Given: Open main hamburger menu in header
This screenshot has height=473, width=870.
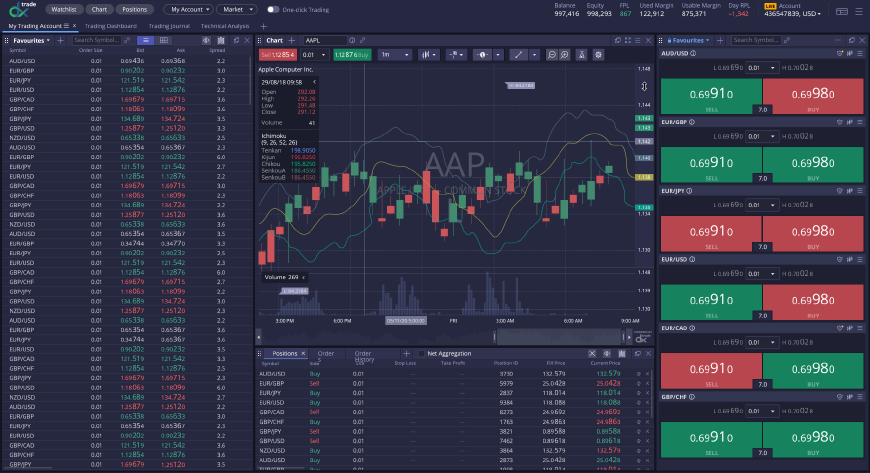Looking at the screenshot, I should (x=859, y=11).
